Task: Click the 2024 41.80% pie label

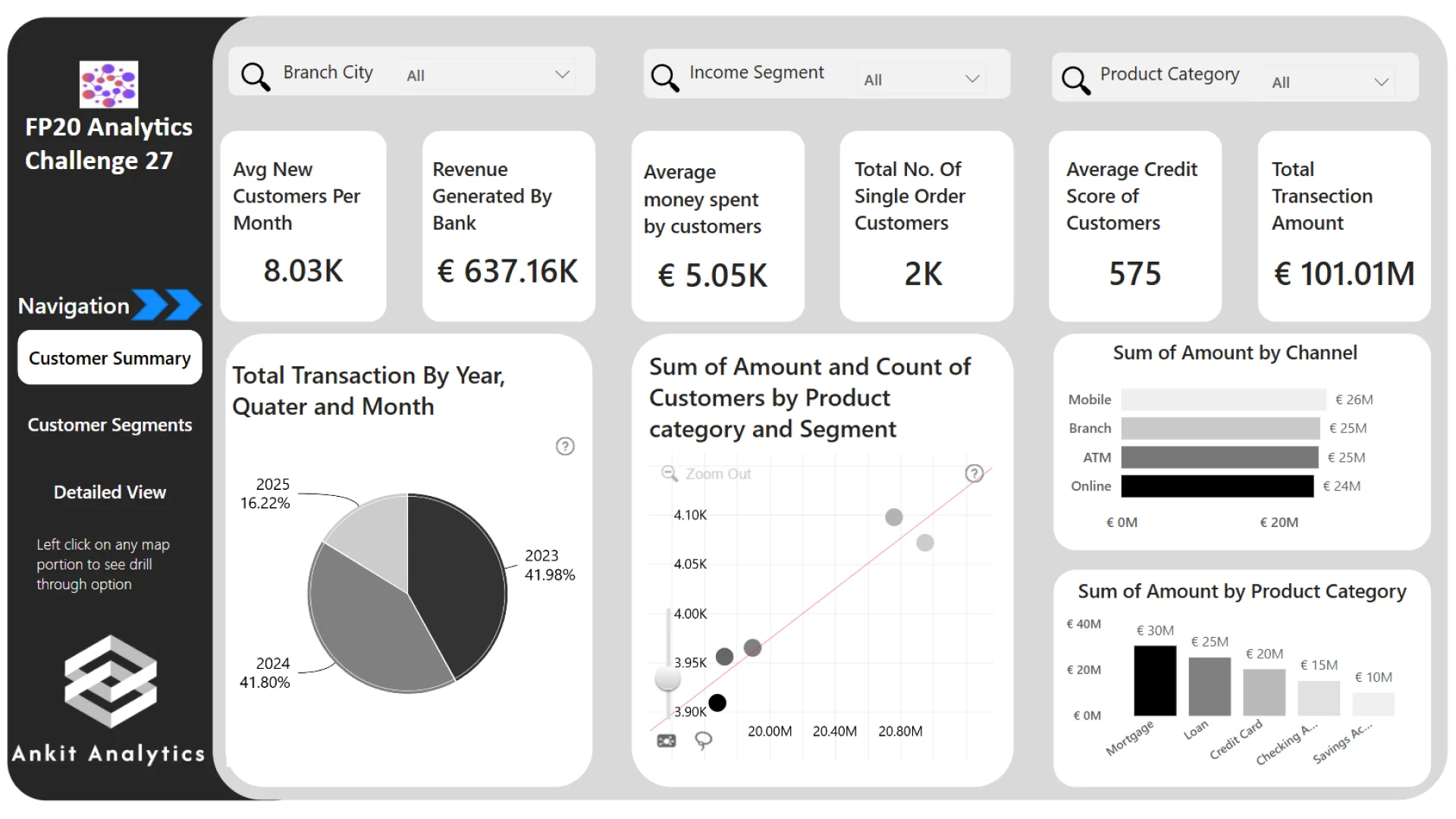Action: [265, 673]
